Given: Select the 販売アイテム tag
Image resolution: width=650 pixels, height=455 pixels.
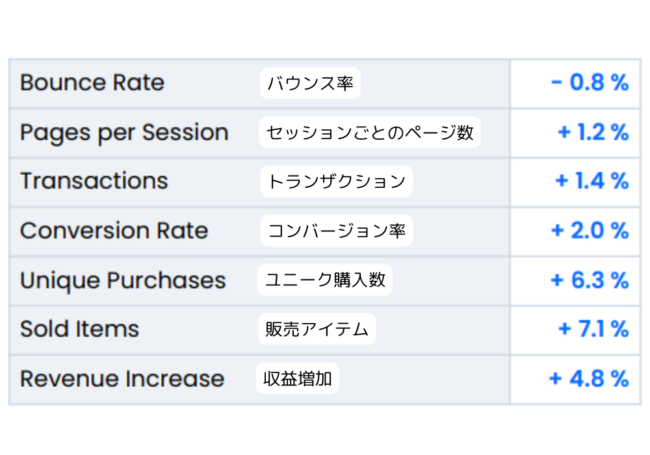Looking at the screenshot, I should (317, 329).
